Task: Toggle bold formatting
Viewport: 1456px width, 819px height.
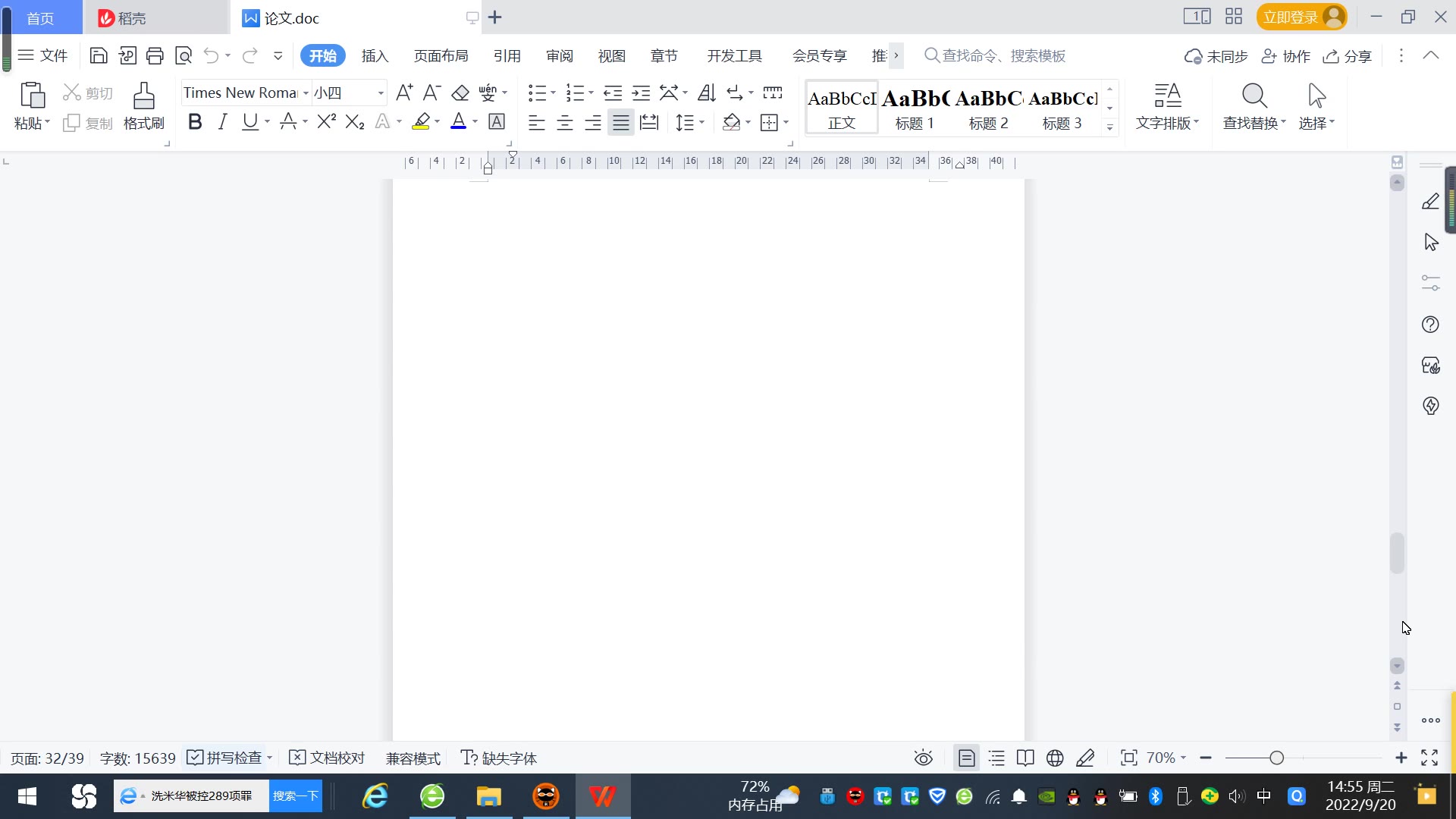Action: point(195,122)
